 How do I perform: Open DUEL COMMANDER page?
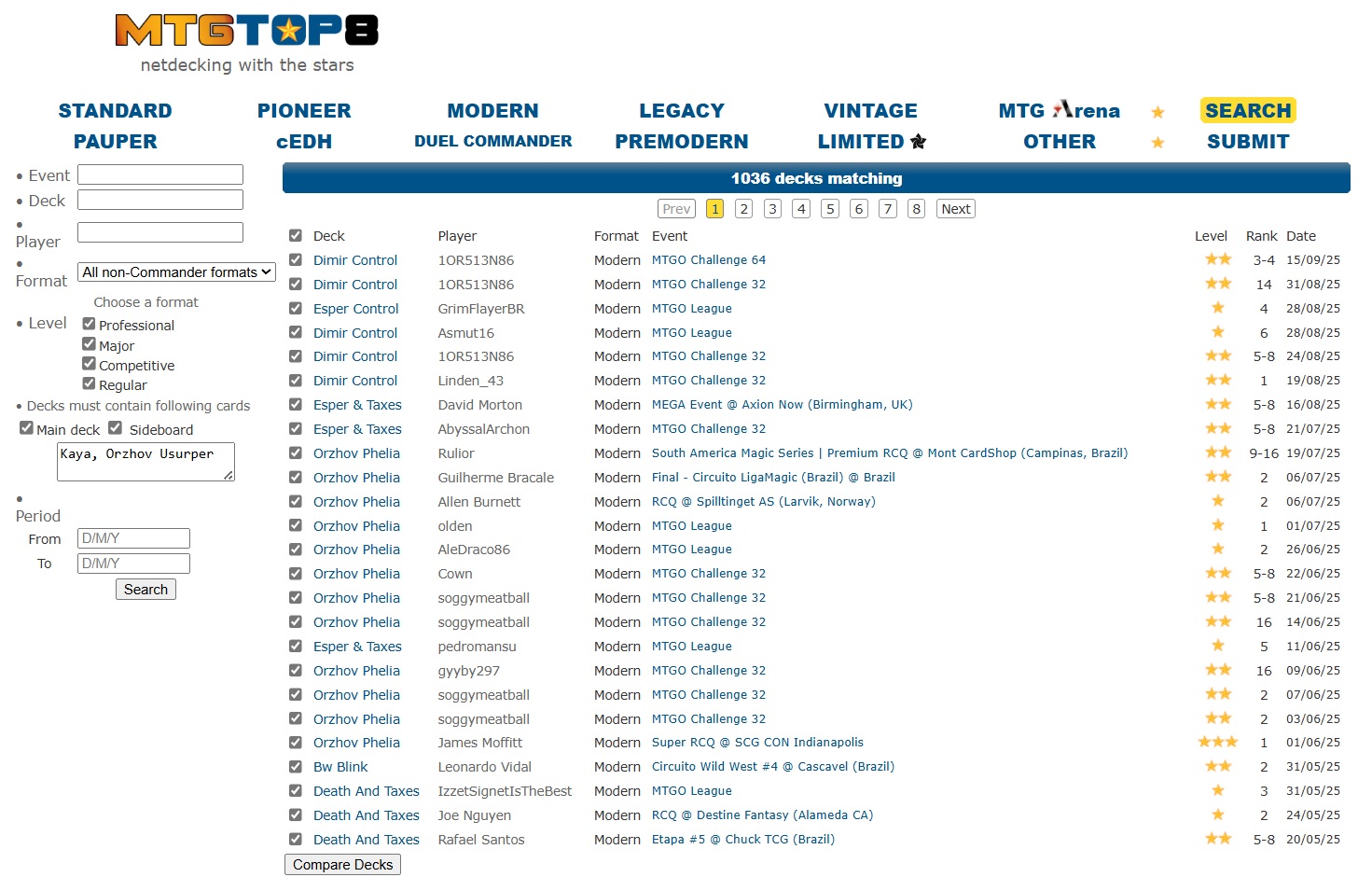pos(492,141)
